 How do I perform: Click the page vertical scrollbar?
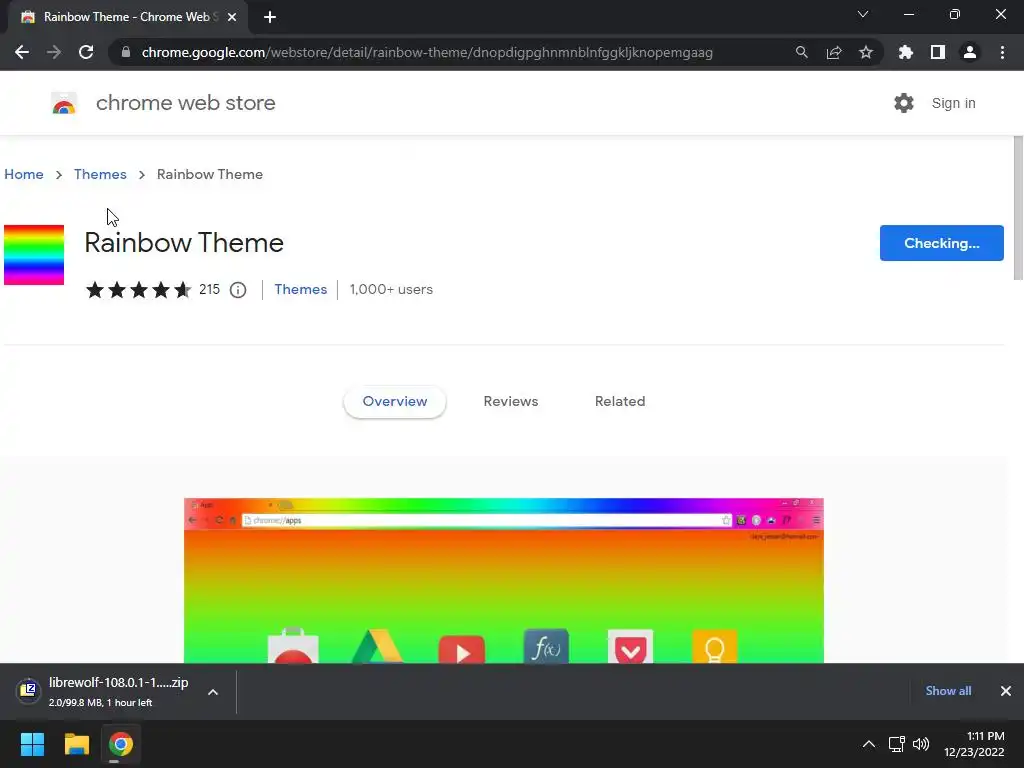(1017, 208)
